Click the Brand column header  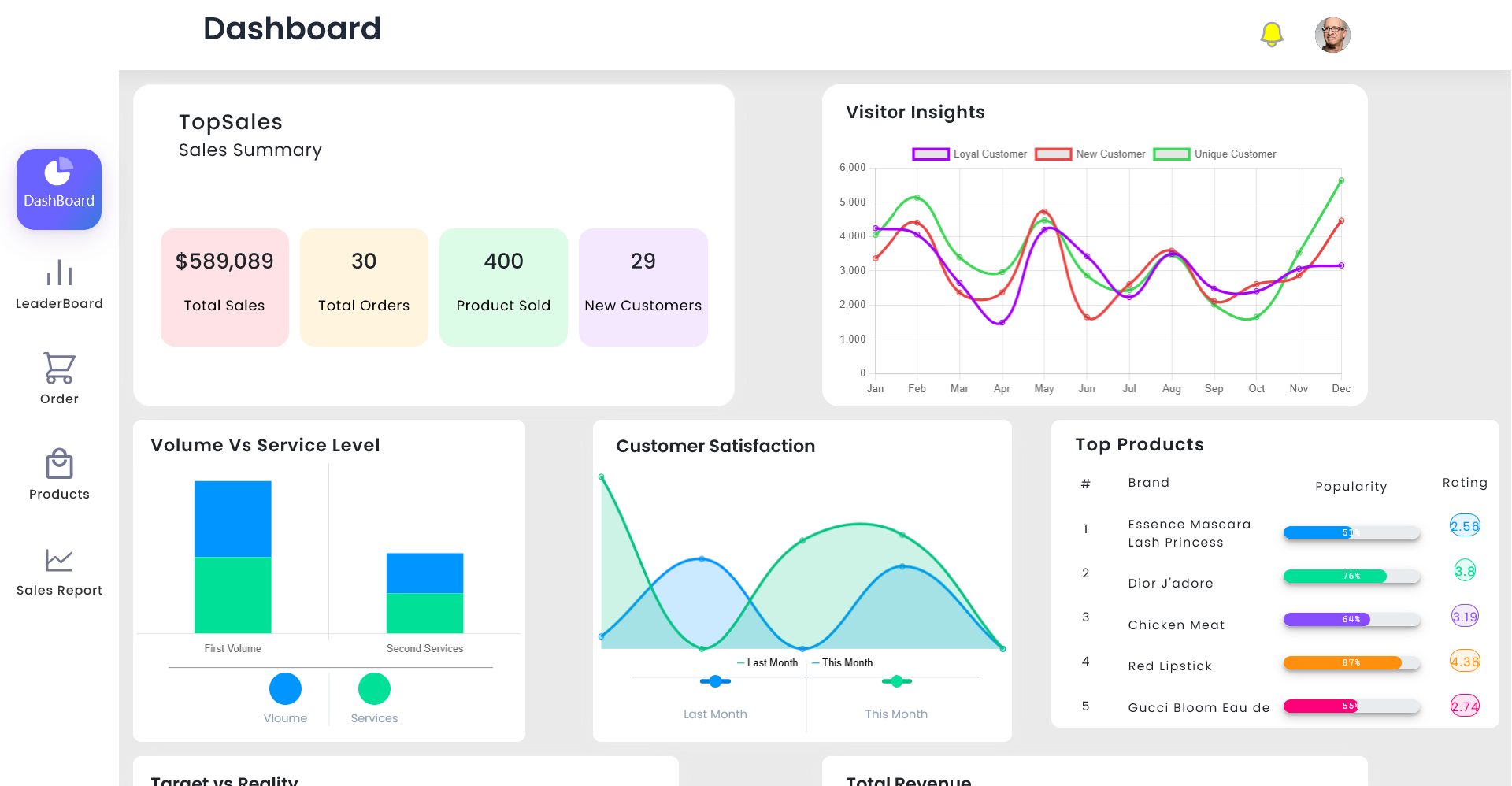[x=1148, y=483]
